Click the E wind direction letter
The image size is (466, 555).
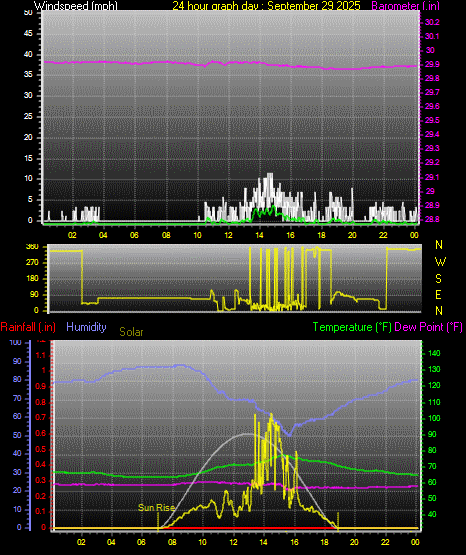(438, 294)
